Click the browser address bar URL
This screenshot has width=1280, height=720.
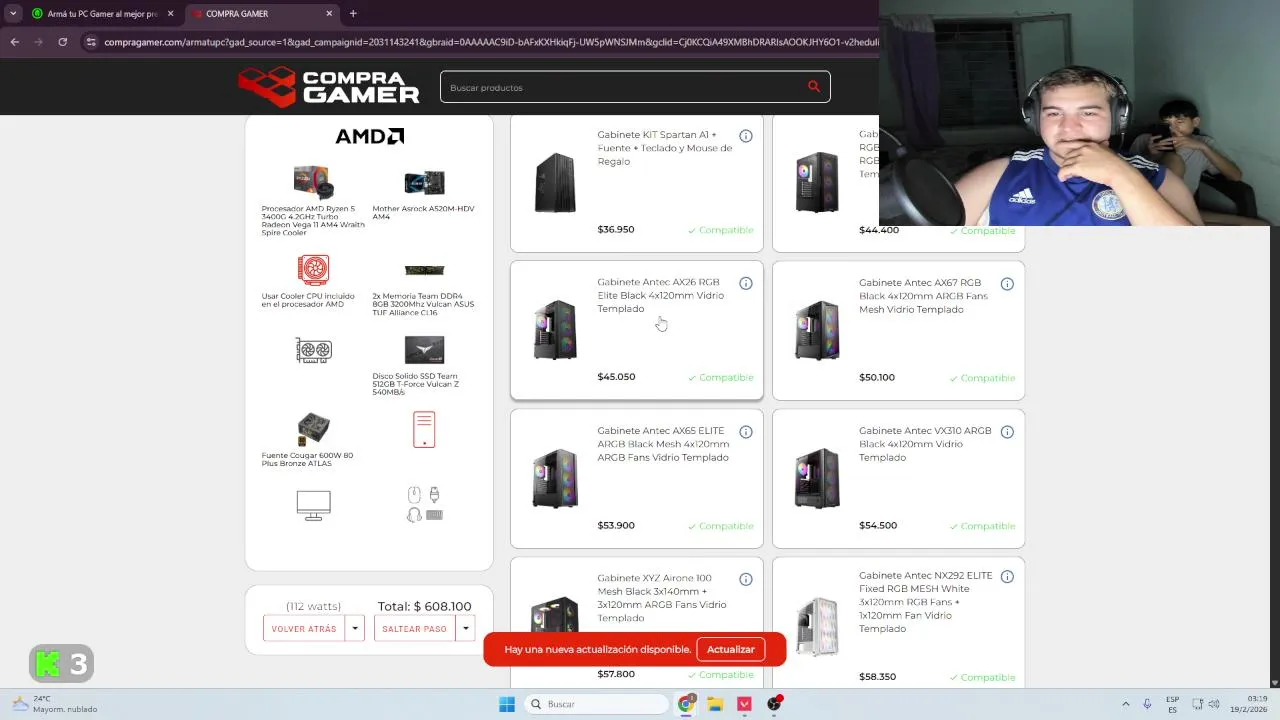click(x=490, y=42)
